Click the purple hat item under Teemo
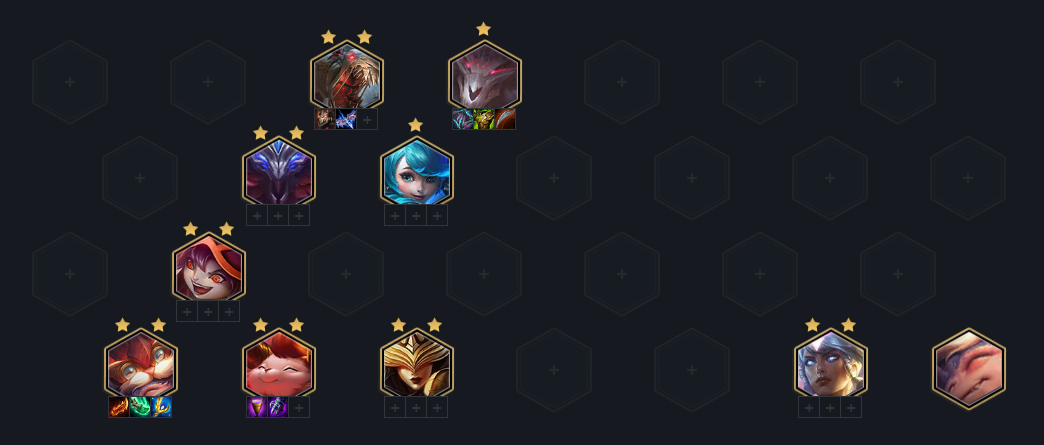This screenshot has height=445, width=1044. tap(257, 407)
